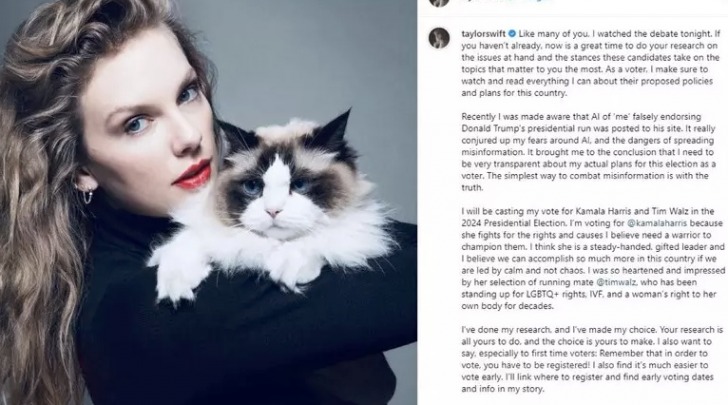Viewport: 728px width, 405px height.
Task: Click the post photo of woman holding cat
Action: coord(208,202)
